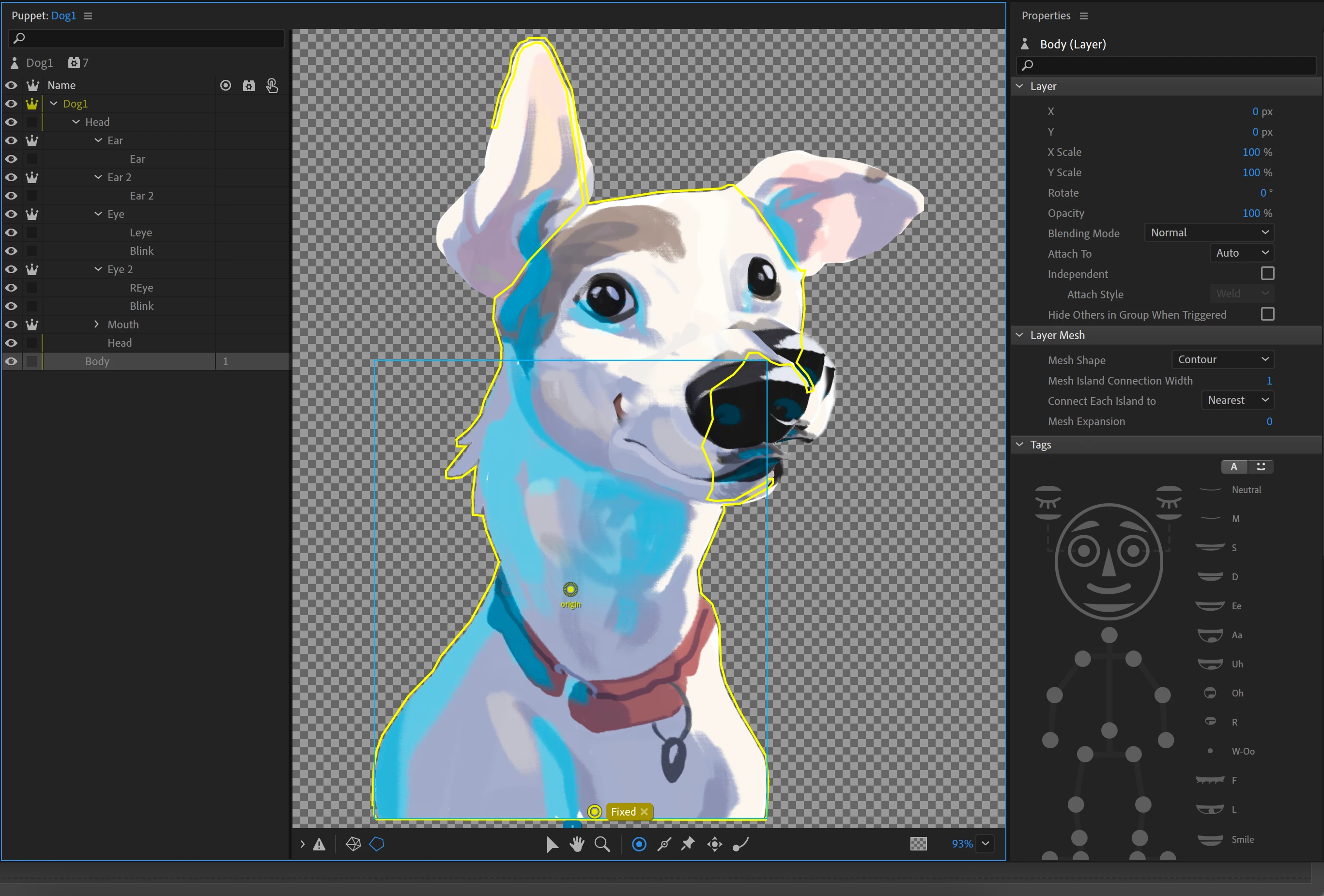Open the Puppet panel menu
Screen dimensions: 1324x896
click(88, 16)
